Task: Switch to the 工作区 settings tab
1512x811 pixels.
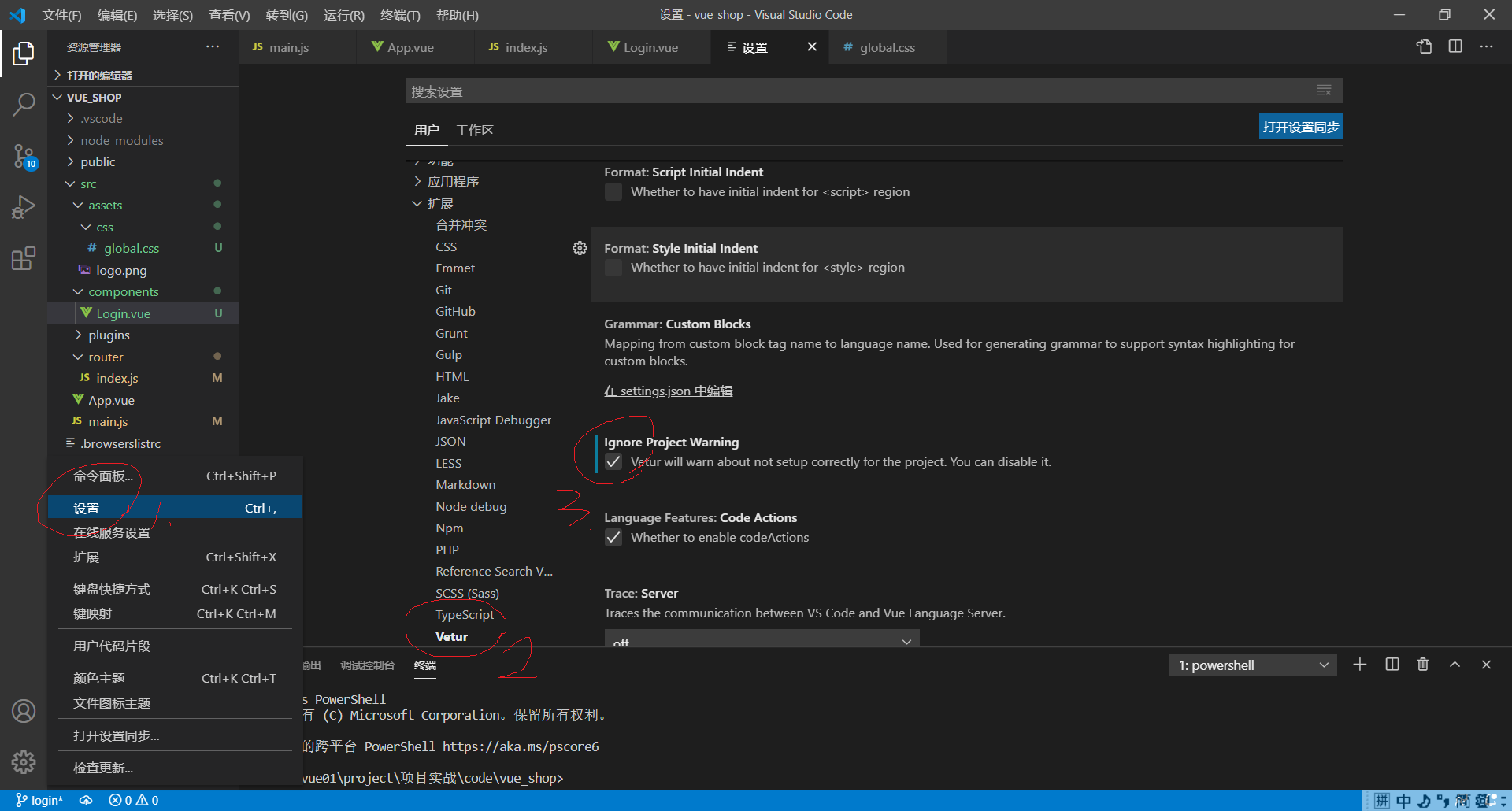Action: 474,130
